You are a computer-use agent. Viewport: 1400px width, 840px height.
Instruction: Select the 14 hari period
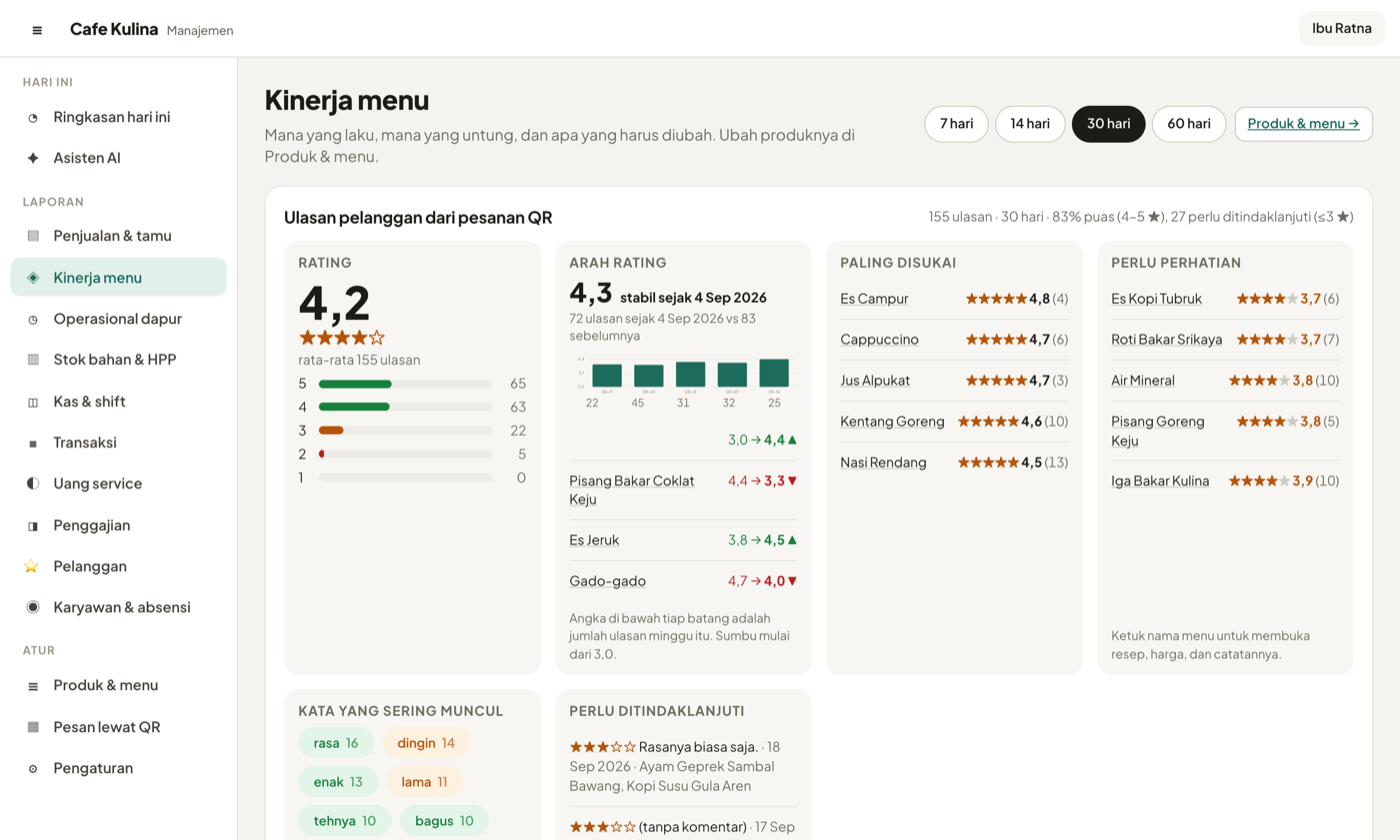[1030, 124]
